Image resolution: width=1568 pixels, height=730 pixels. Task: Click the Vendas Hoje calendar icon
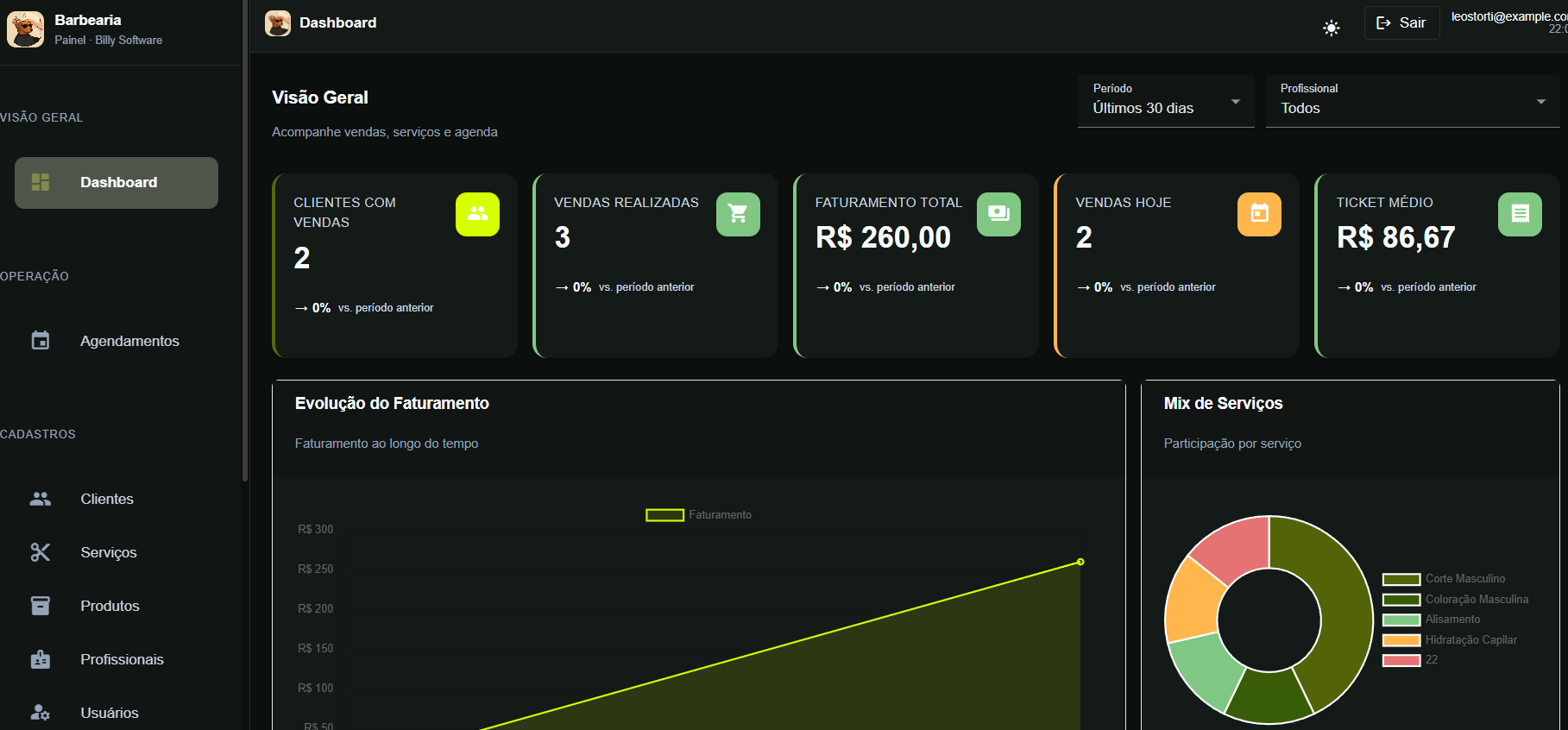coord(1259,214)
